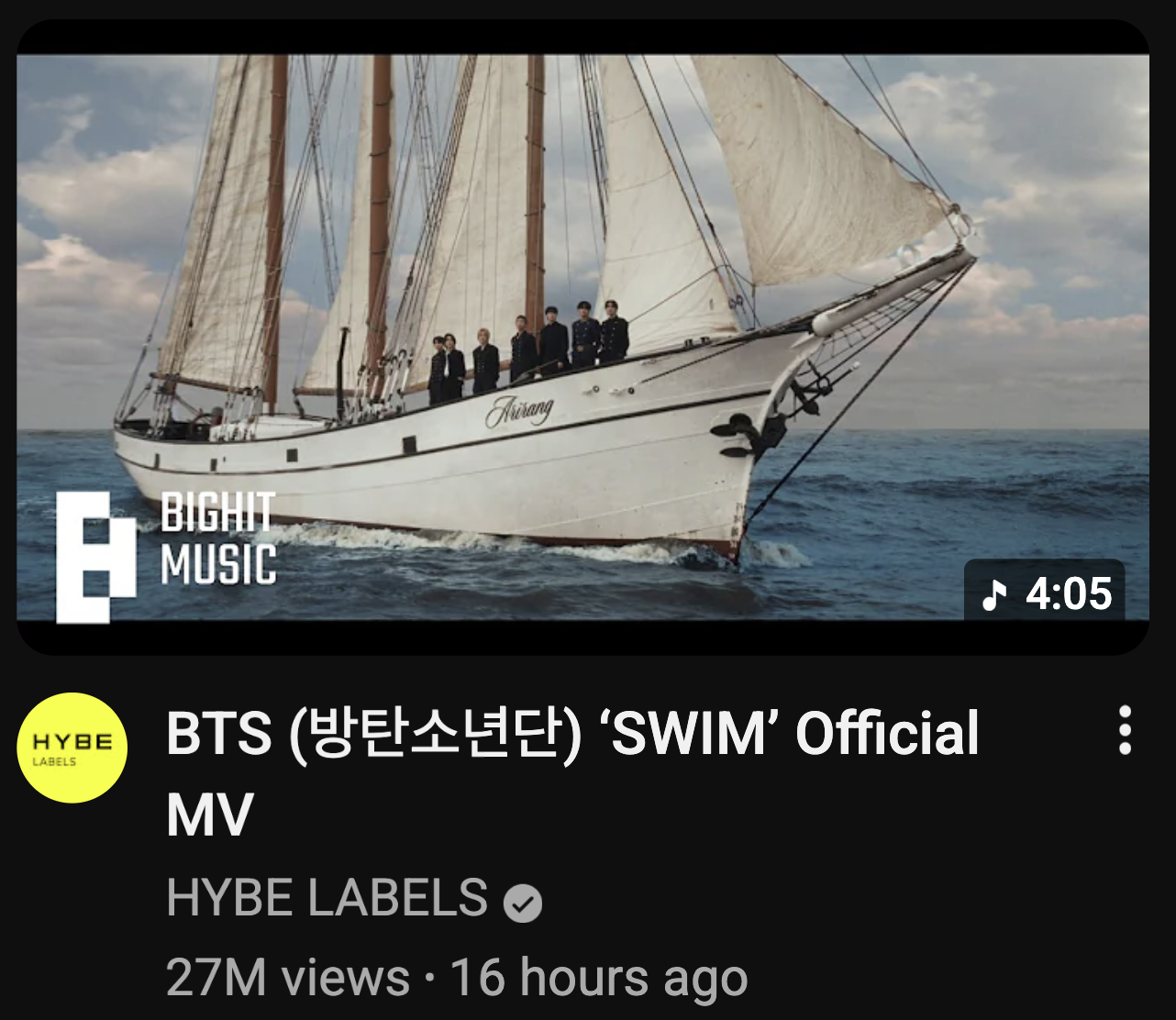Open the three-dot more options menu
This screenshot has height=1020, width=1176.
[1125, 730]
